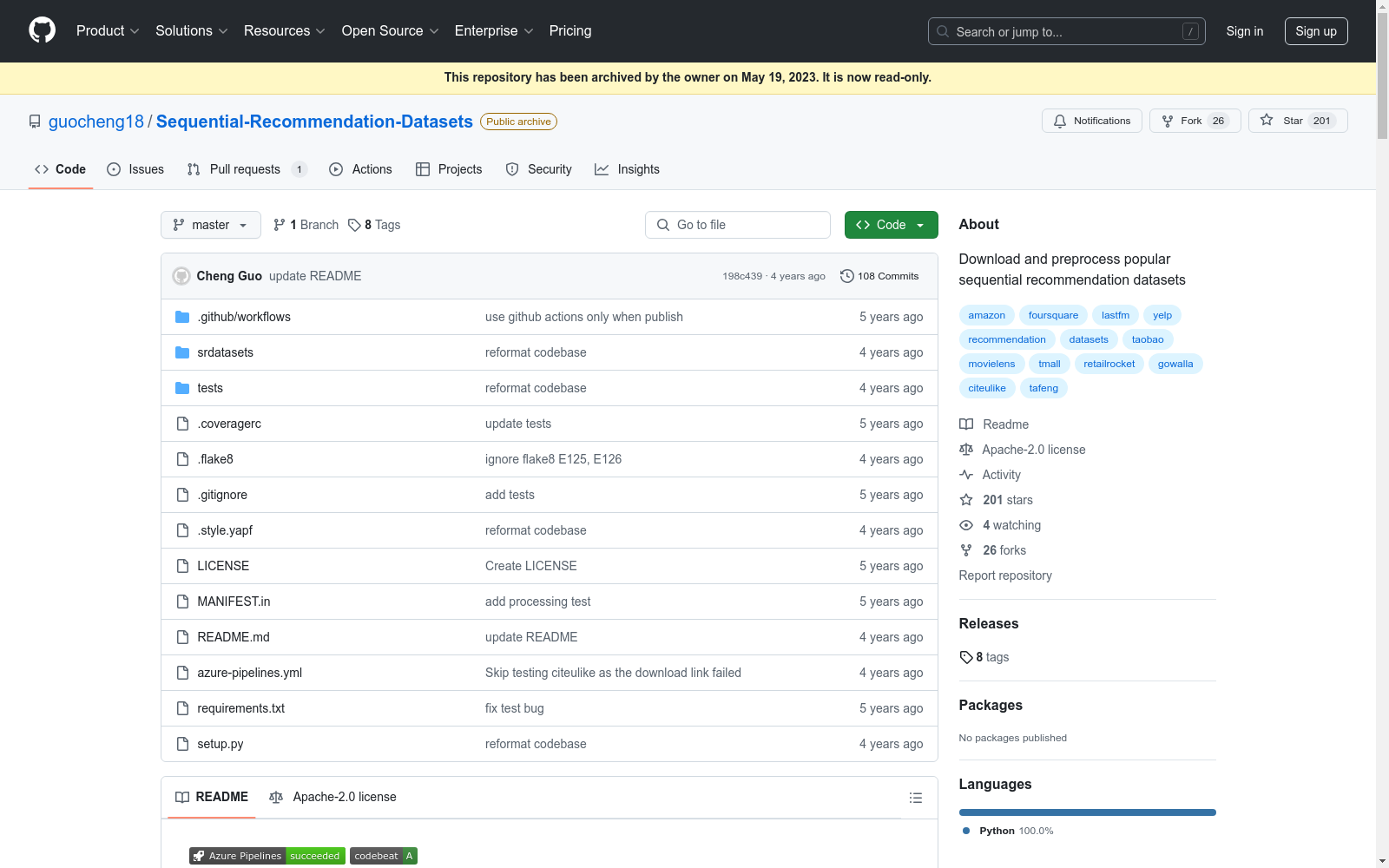Click the fork icon next to 26 forks

click(x=966, y=550)
